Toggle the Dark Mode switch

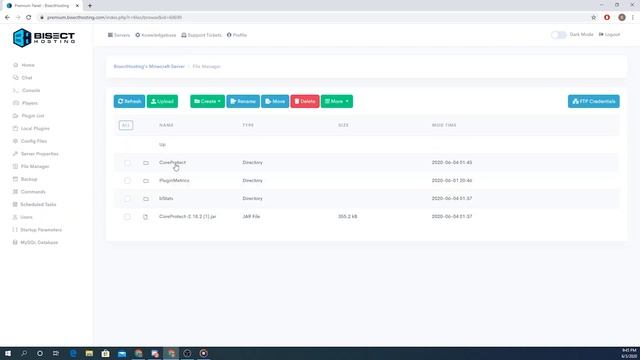(558, 35)
